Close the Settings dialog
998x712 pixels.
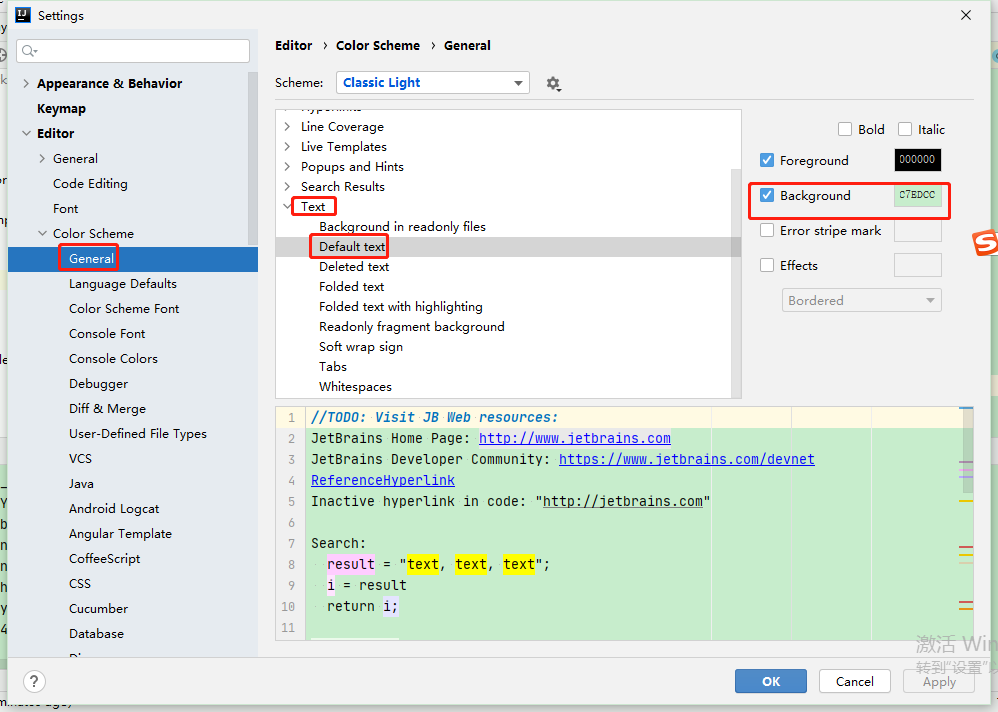(966, 15)
